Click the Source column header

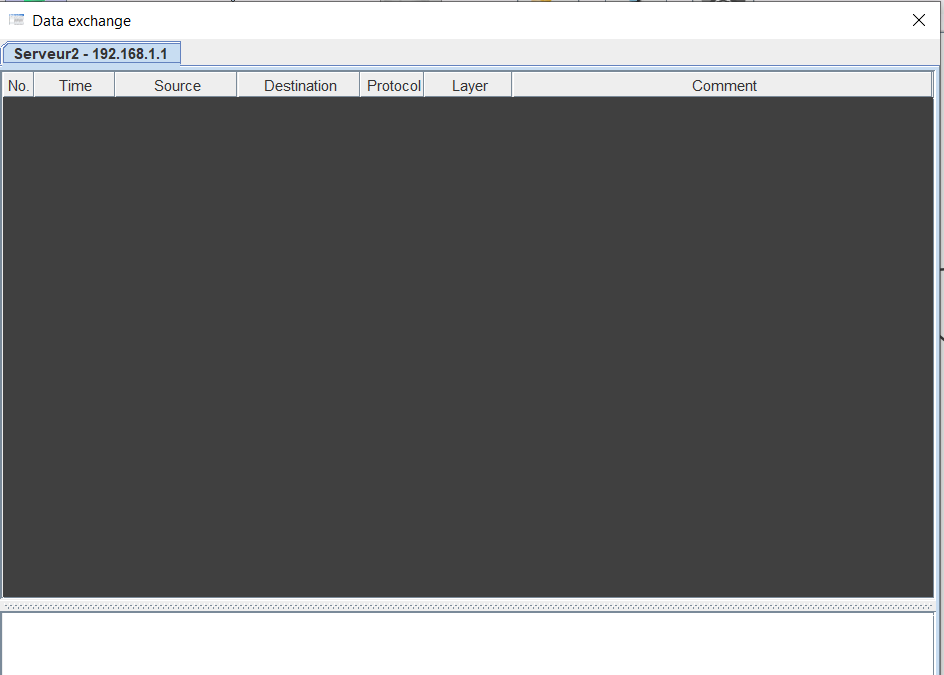[177, 86]
